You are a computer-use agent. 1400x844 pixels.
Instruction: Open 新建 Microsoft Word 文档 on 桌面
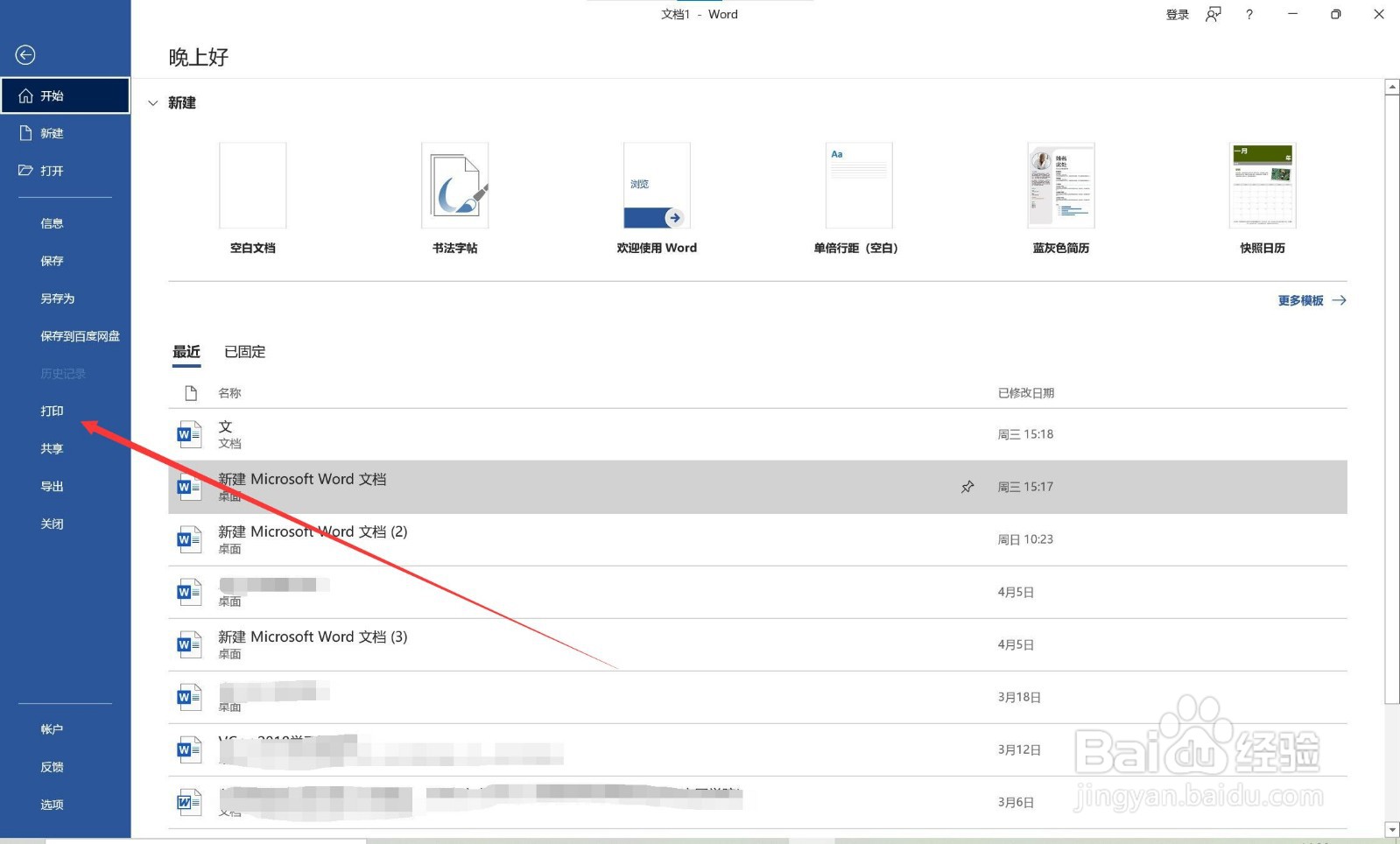click(x=757, y=487)
